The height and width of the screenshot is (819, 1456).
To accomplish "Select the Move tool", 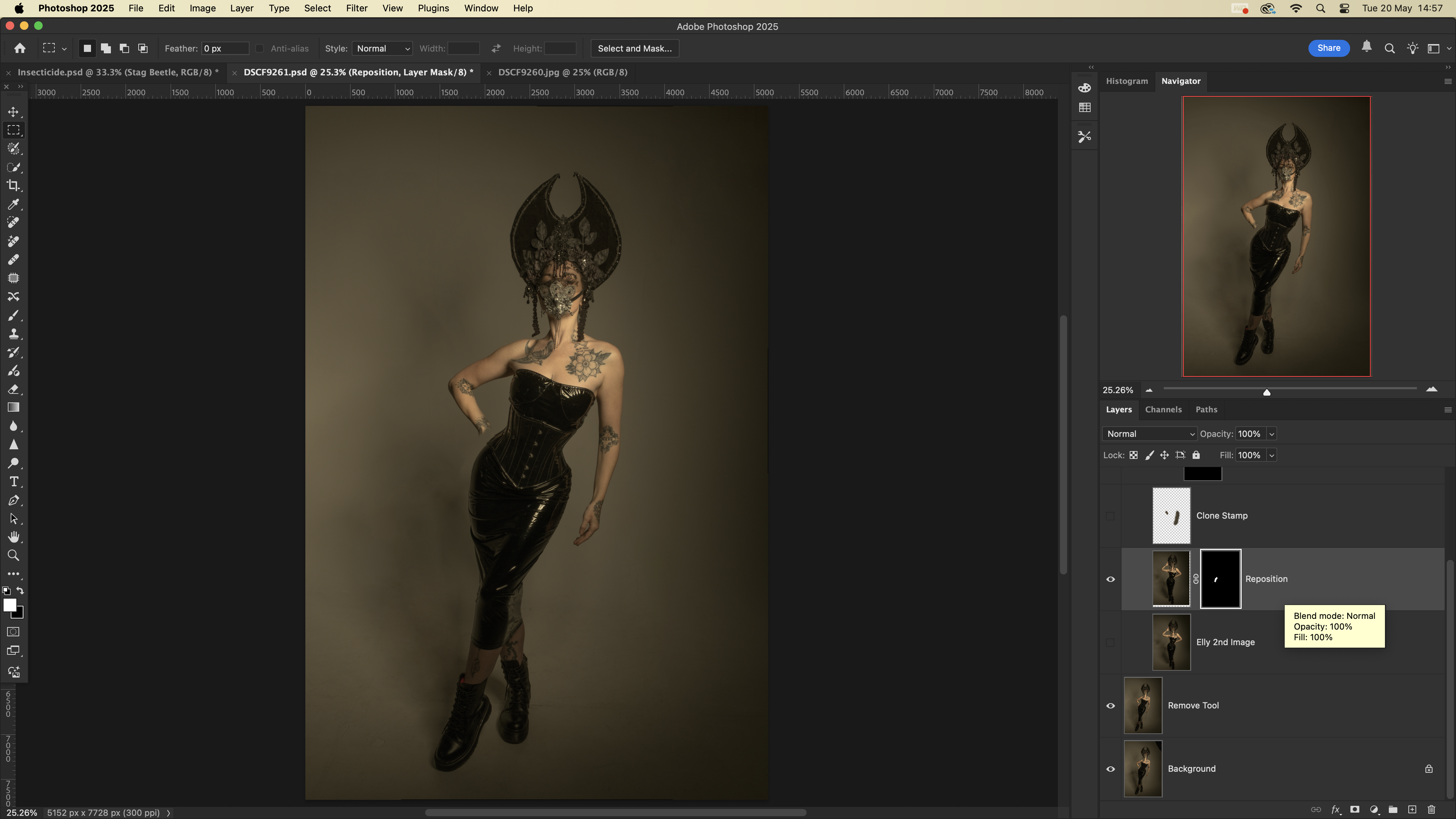I will pyautogui.click(x=14, y=112).
